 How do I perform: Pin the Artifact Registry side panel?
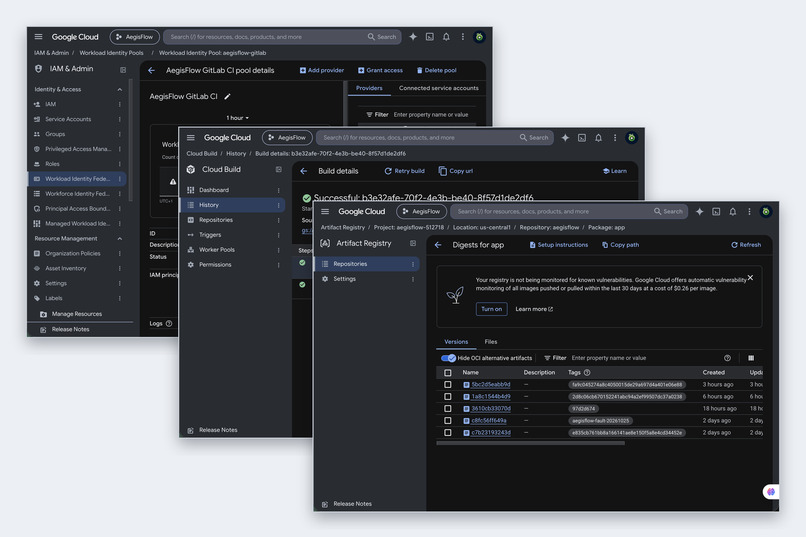pyautogui.click(x=413, y=243)
